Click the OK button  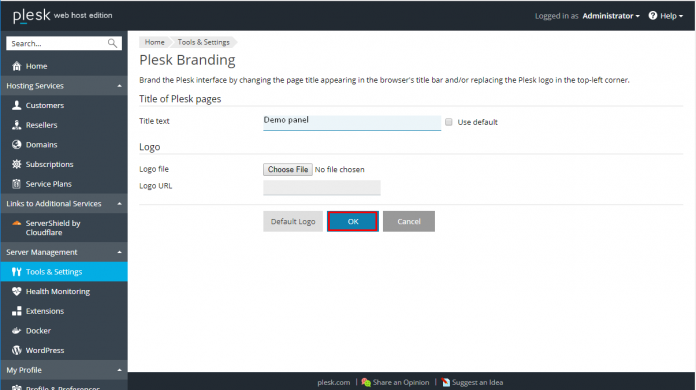[x=353, y=221]
